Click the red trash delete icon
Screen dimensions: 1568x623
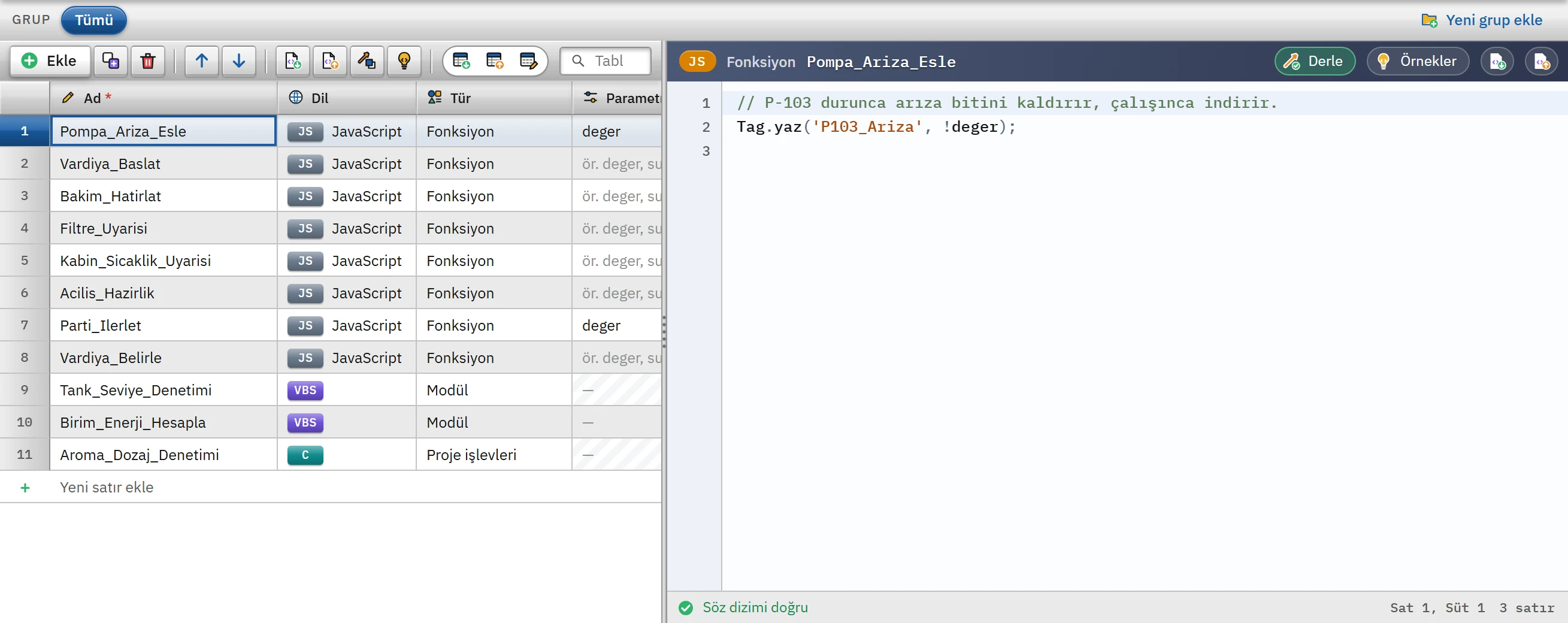[x=148, y=61]
